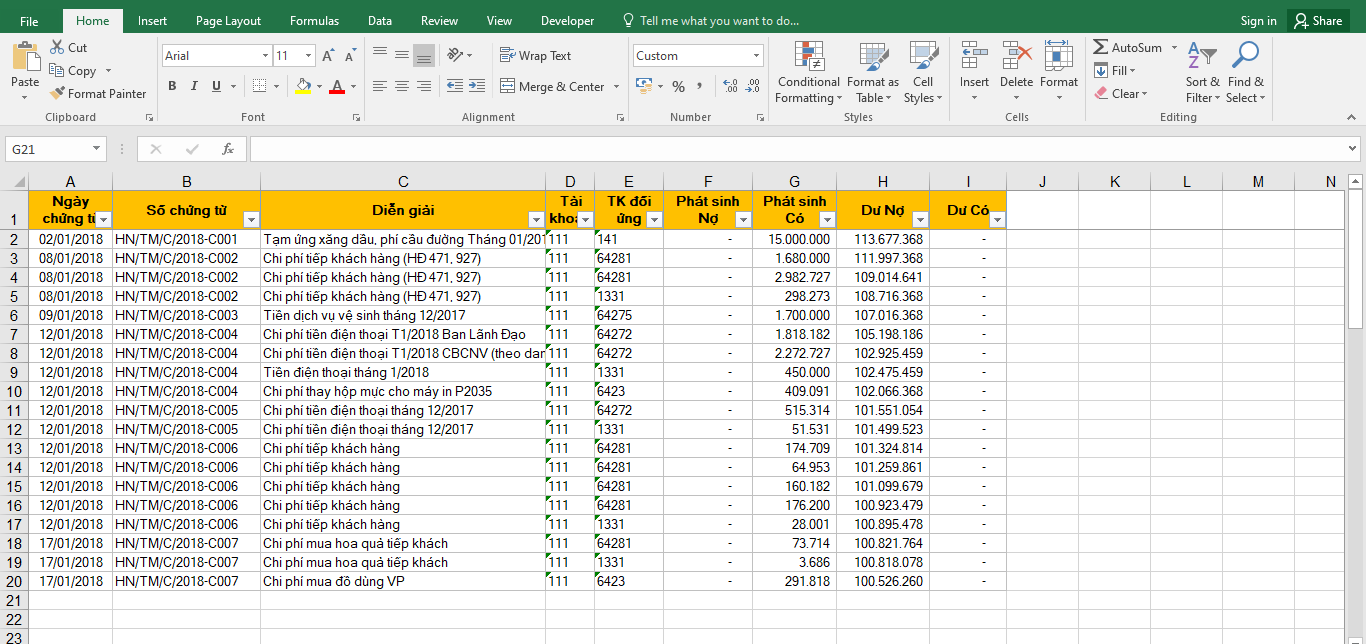Open the Custom number format dropdown
The width and height of the screenshot is (1366, 644).
point(756,56)
